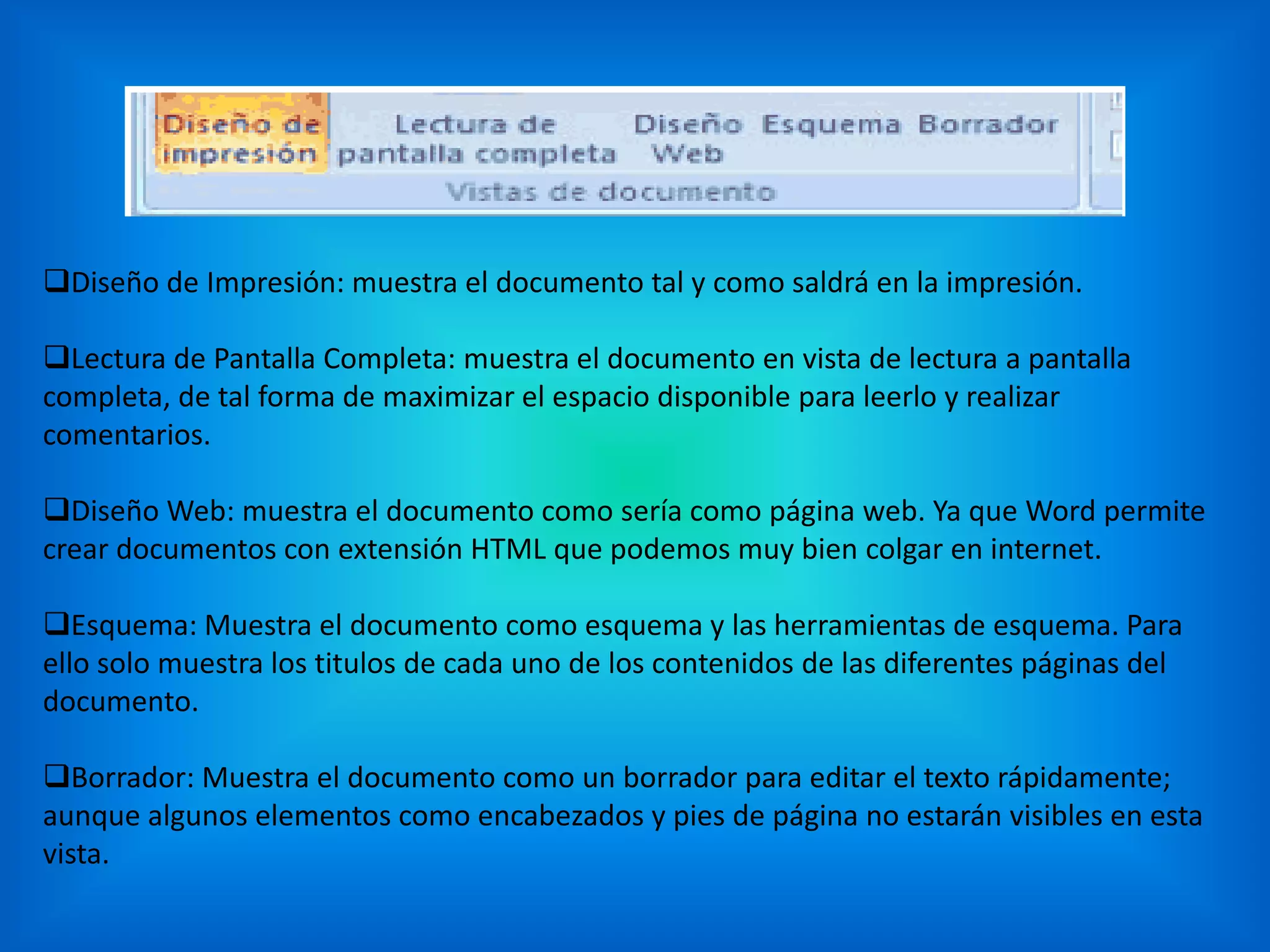Click the checkbox bullet before Diseño de Impresión
The image size is (1270, 952).
[56, 282]
